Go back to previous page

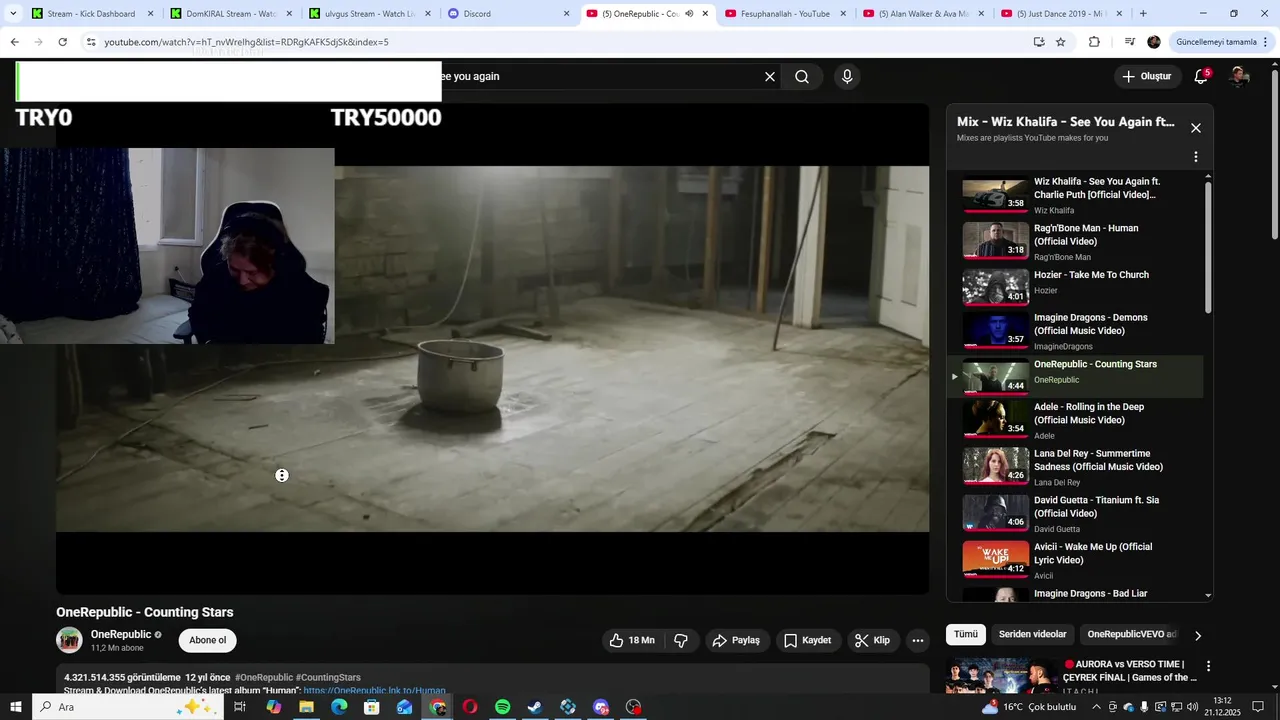point(14,42)
